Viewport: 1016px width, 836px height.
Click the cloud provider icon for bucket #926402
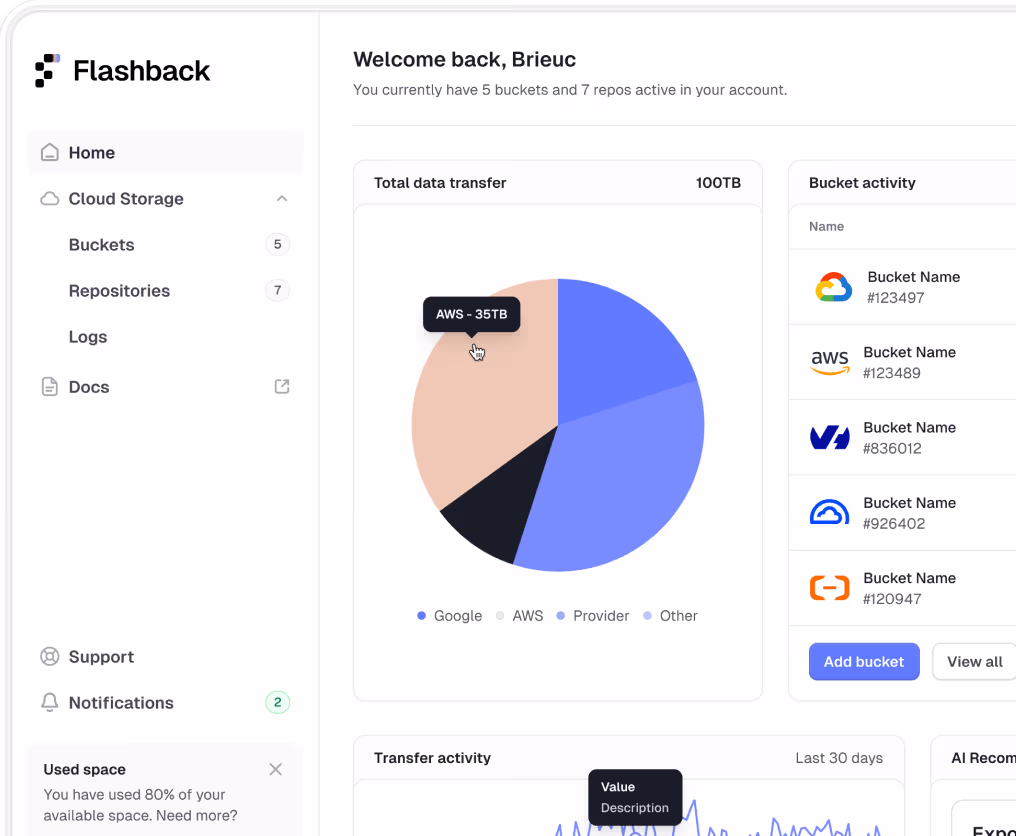coord(830,512)
